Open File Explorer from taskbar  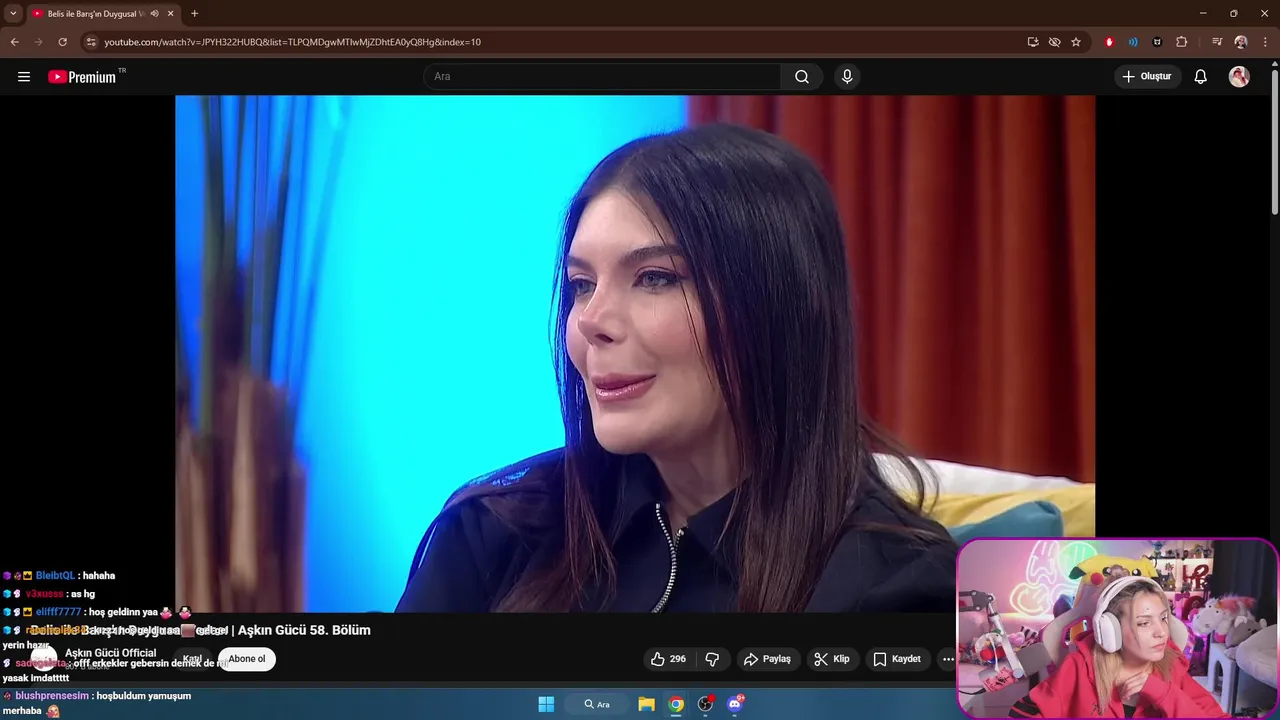tap(646, 704)
